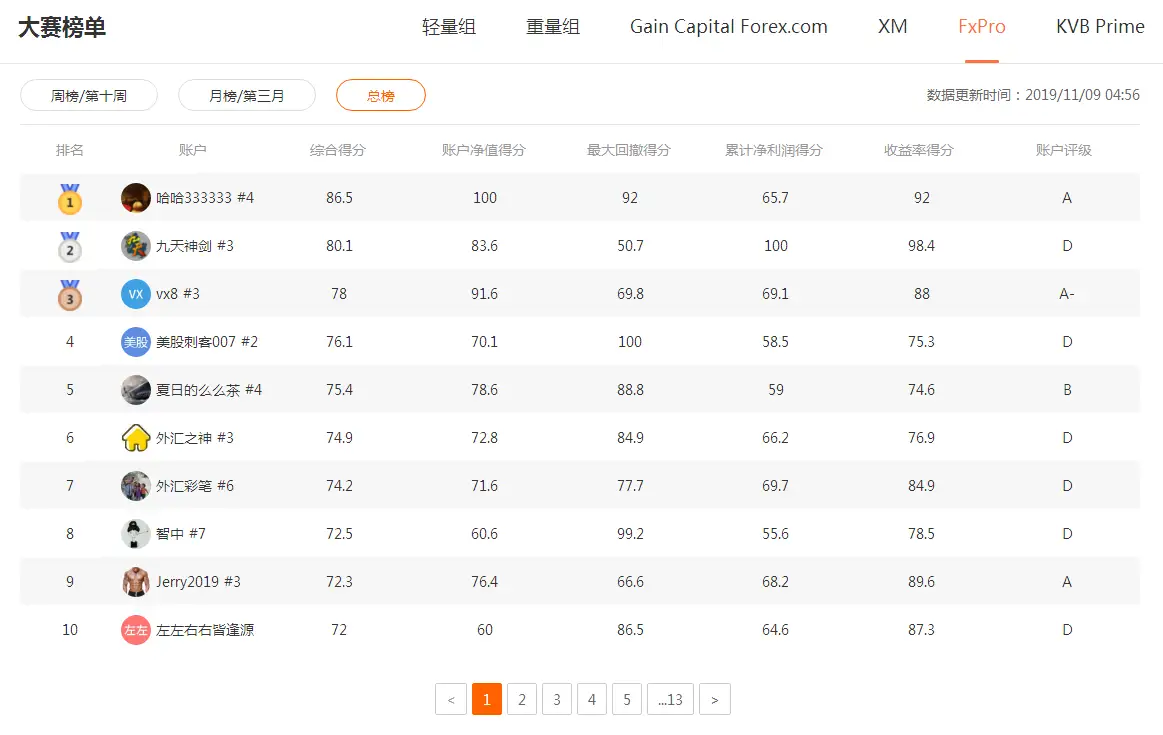Click the 账户 column header
The width and height of the screenshot is (1163, 735).
(x=192, y=150)
